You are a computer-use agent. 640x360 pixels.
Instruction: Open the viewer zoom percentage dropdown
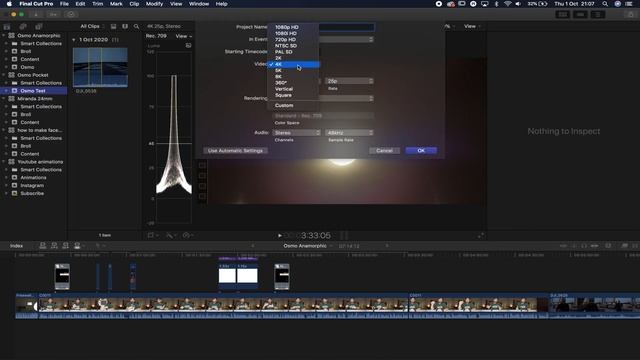point(449,26)
